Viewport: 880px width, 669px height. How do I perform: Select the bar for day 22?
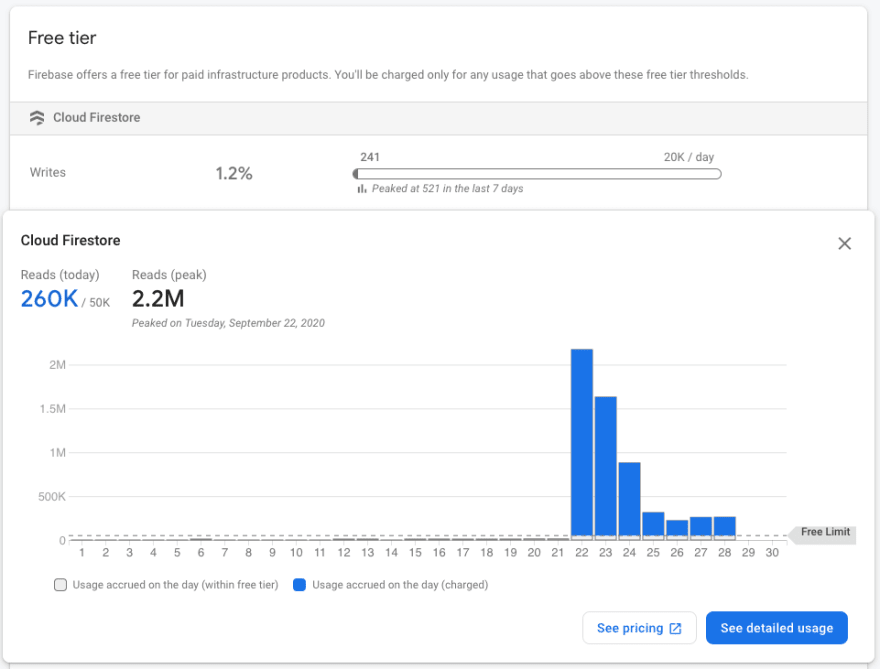point(582,444)
